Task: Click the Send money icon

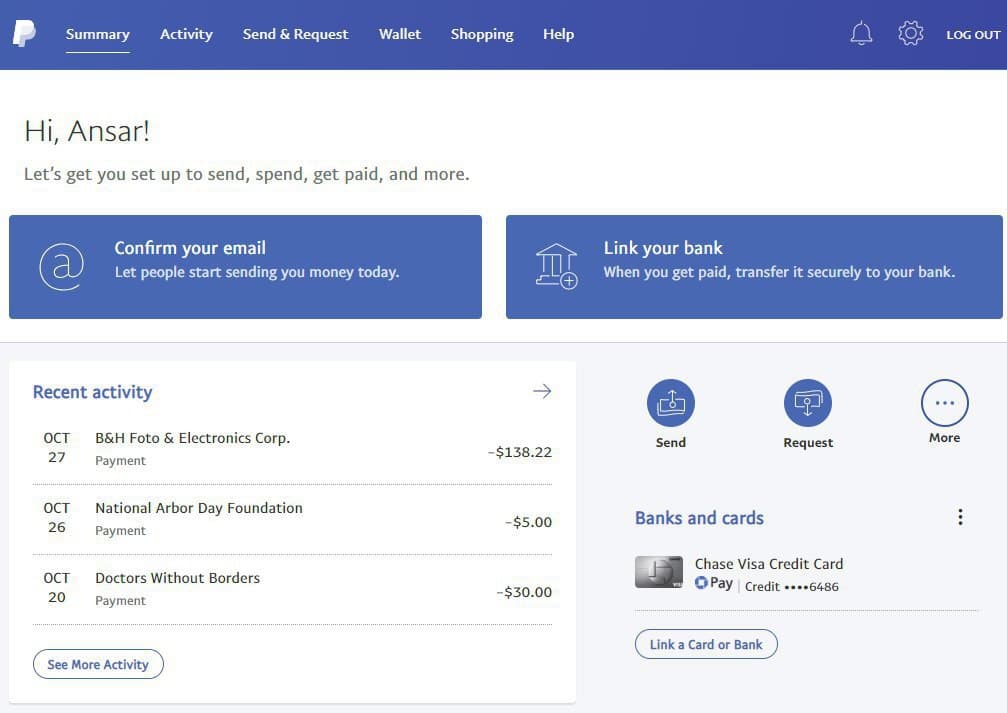Action: pos(670,403)
